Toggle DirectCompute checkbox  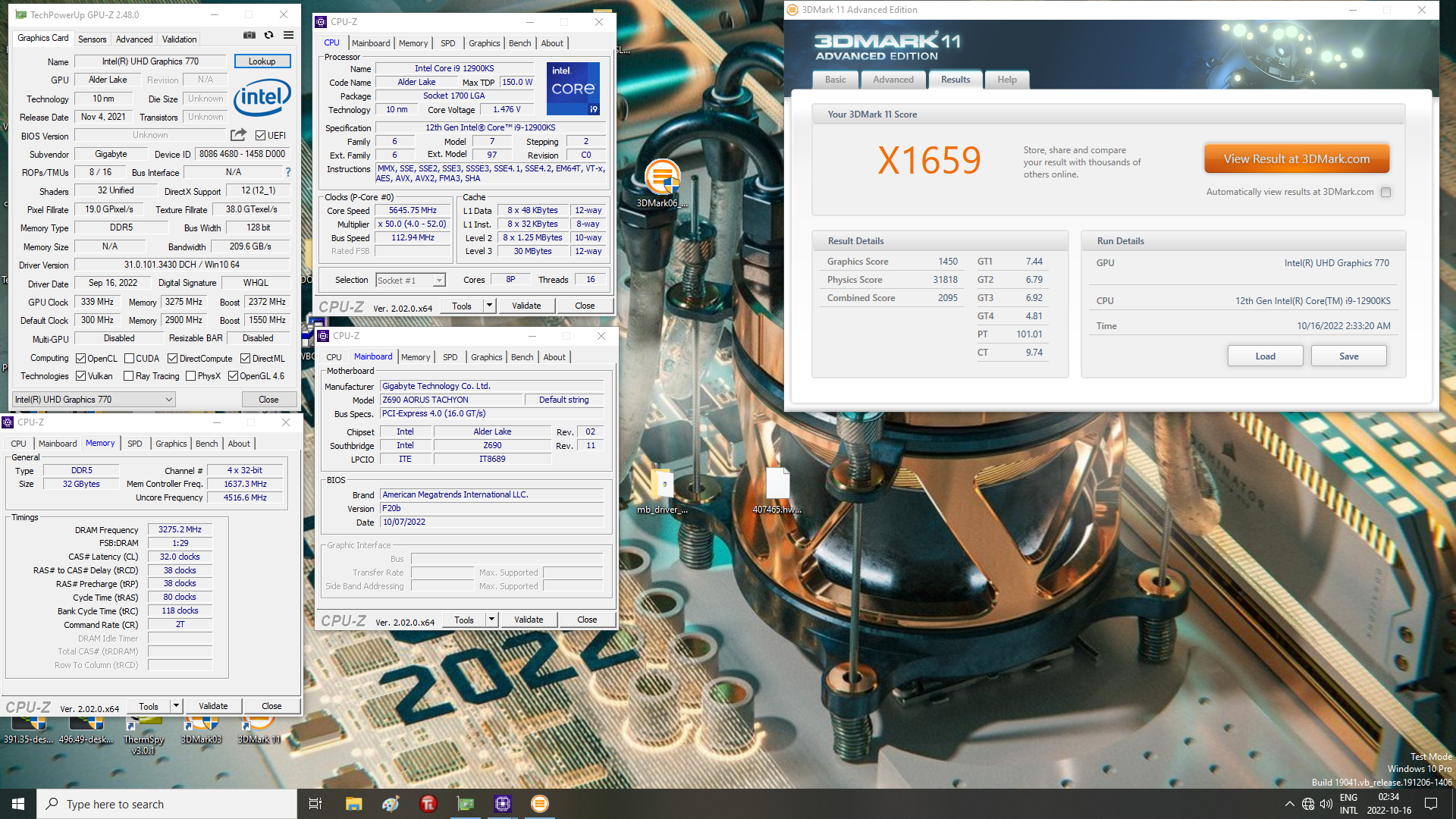(172, 358)
